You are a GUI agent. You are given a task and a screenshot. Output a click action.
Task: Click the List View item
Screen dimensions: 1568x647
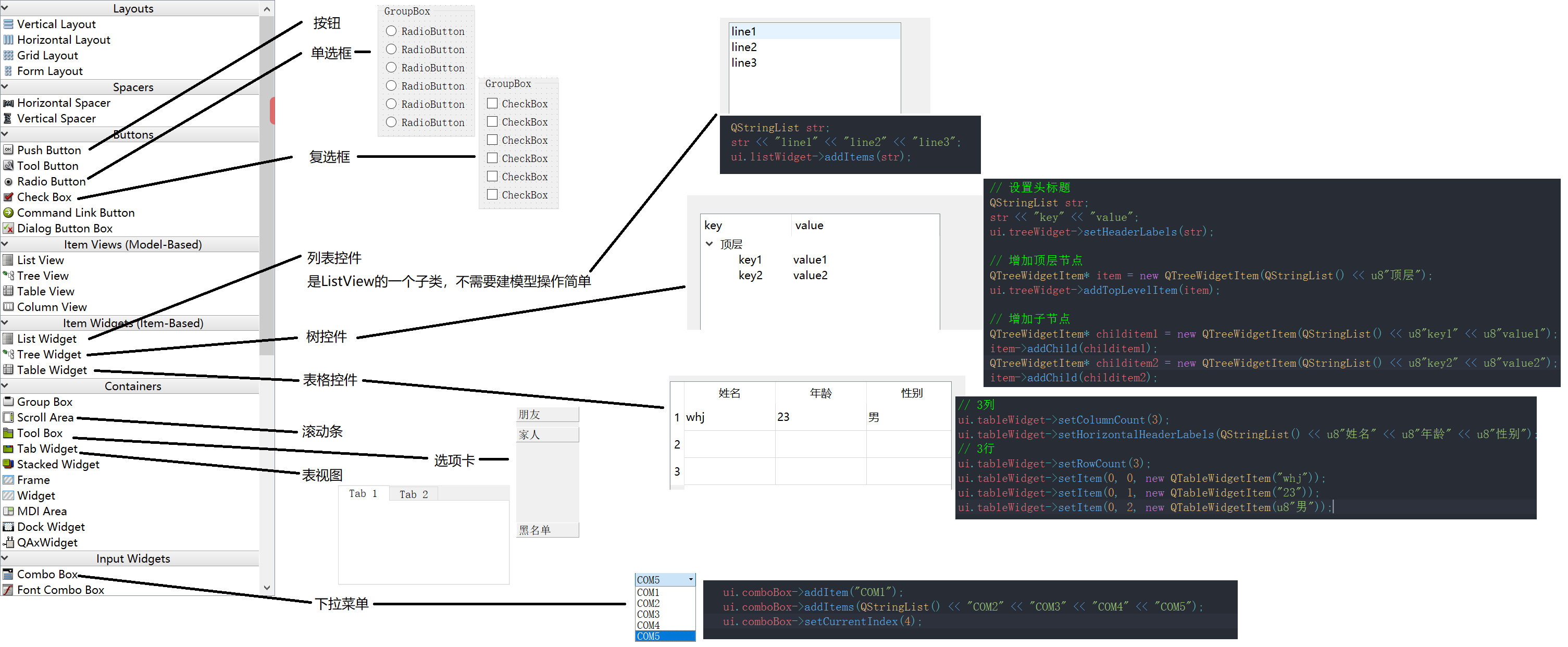click(33, 260)
